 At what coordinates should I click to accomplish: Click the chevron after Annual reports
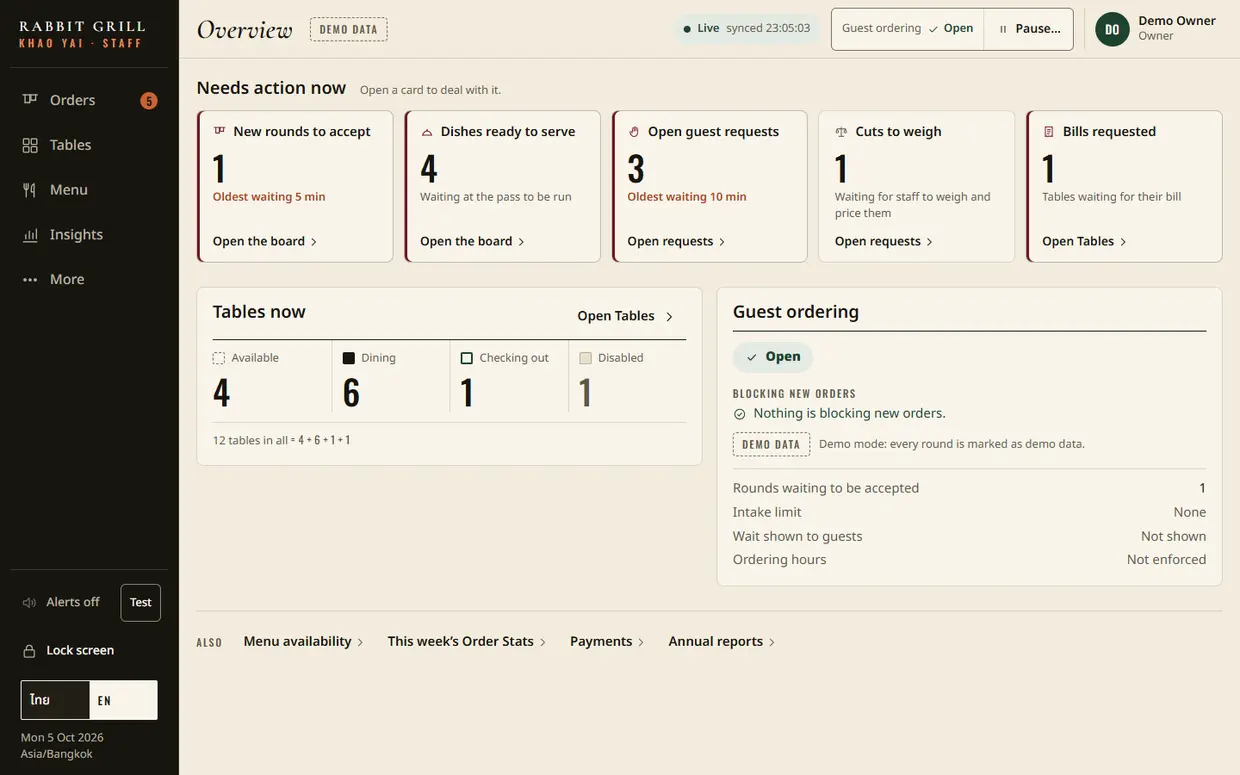(772, 642)
